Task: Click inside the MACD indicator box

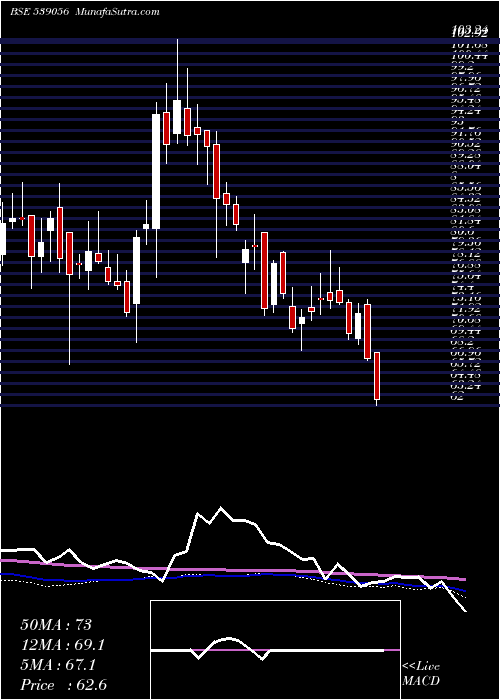Action: coord(275,650)
